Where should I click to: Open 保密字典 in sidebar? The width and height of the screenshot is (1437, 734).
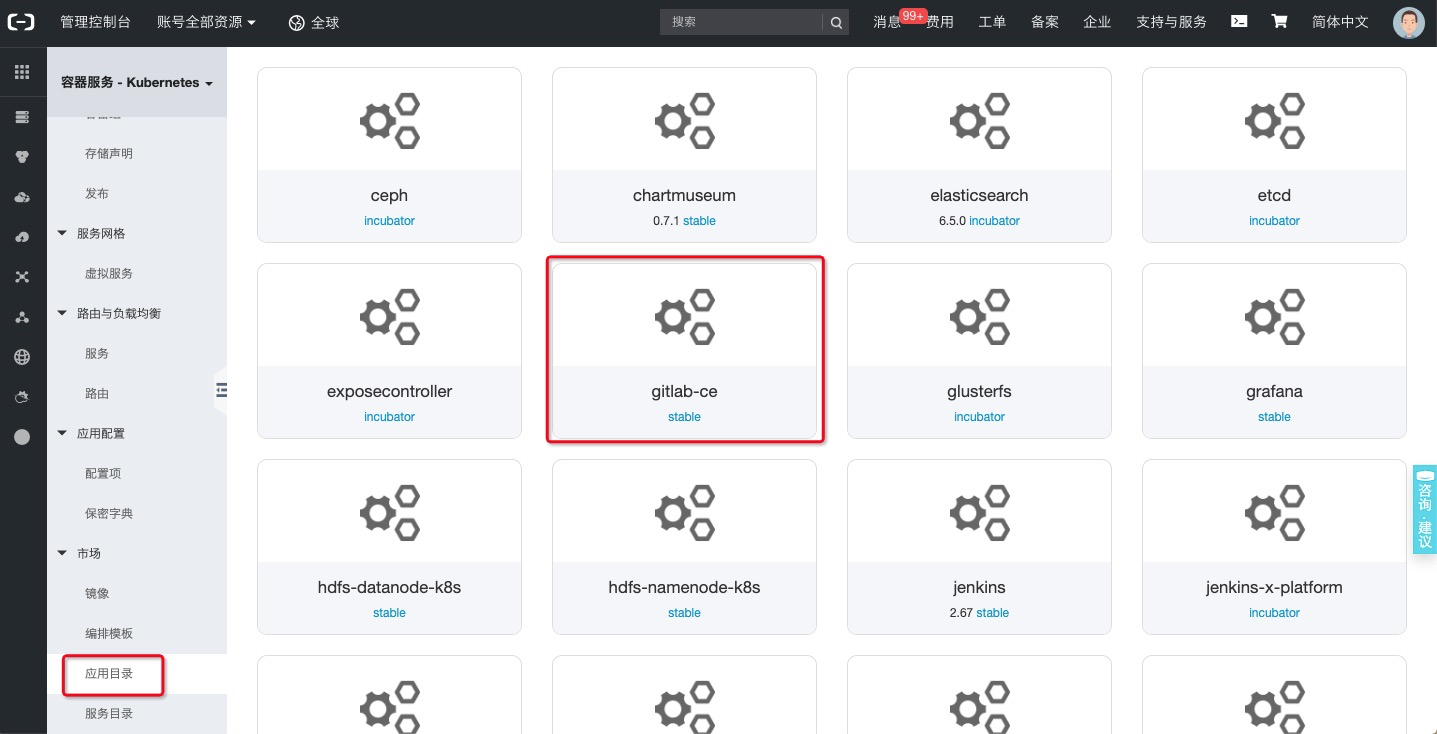pos(109,513)
